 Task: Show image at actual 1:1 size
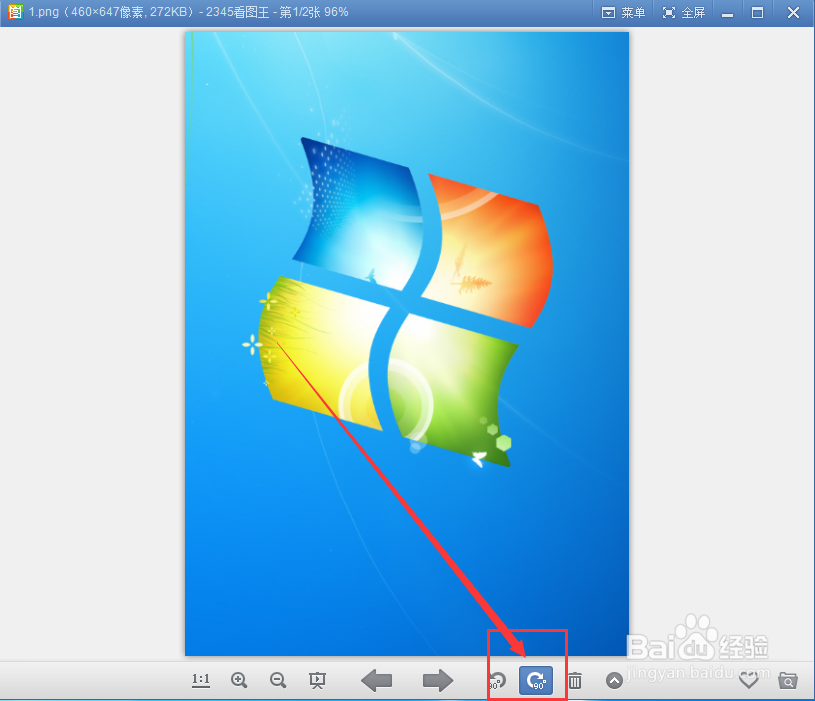coord(201,680)
